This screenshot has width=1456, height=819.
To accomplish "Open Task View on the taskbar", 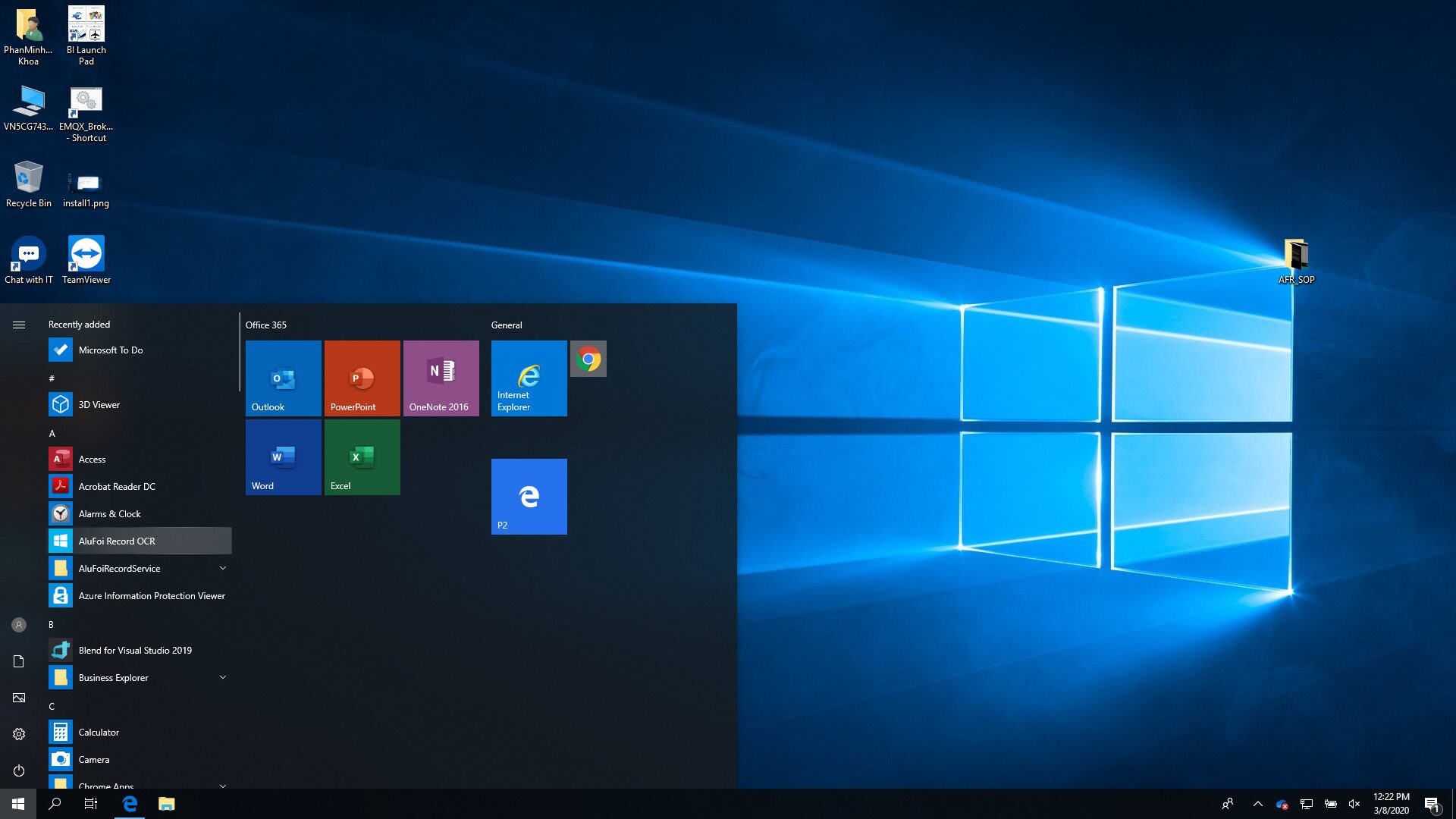I will click(x=91, y=804).
